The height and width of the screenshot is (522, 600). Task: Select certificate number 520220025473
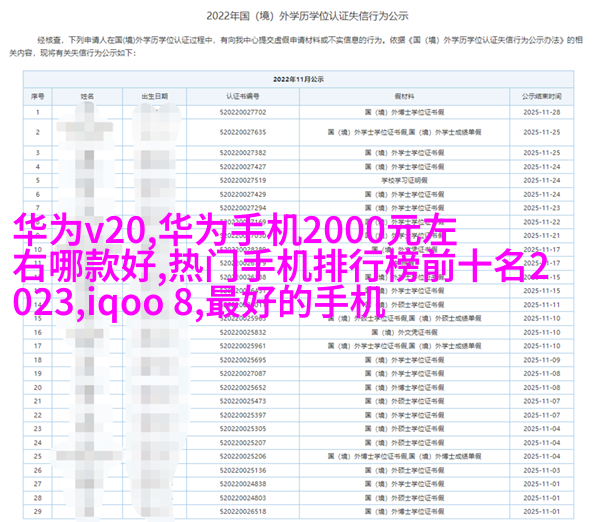[243, 401]
